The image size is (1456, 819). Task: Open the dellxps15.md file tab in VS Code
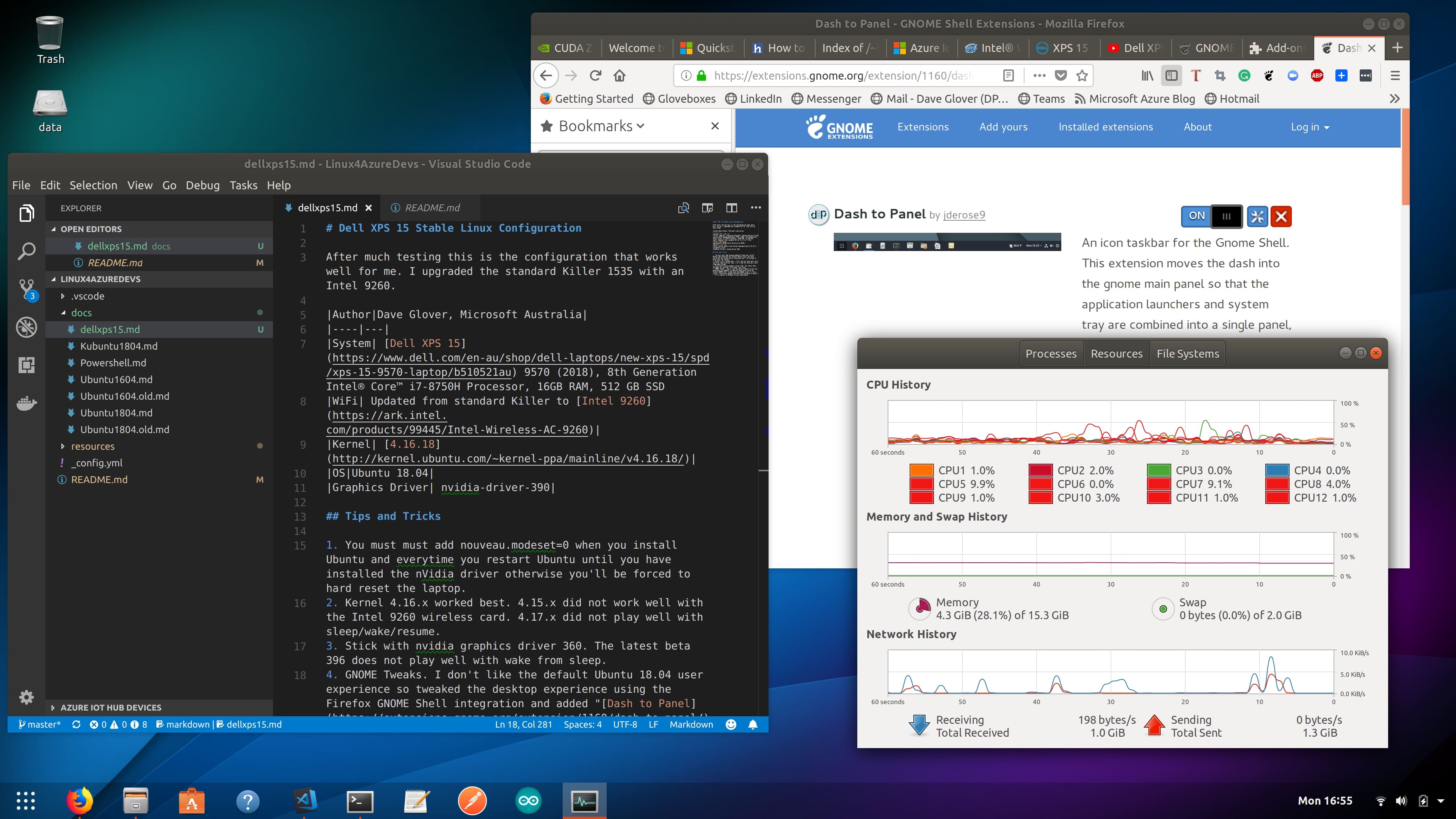325,207
